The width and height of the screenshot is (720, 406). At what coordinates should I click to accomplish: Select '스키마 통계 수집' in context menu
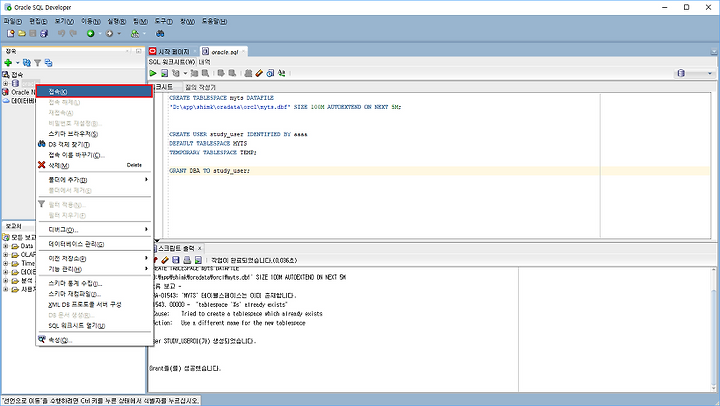coord(94,283)
